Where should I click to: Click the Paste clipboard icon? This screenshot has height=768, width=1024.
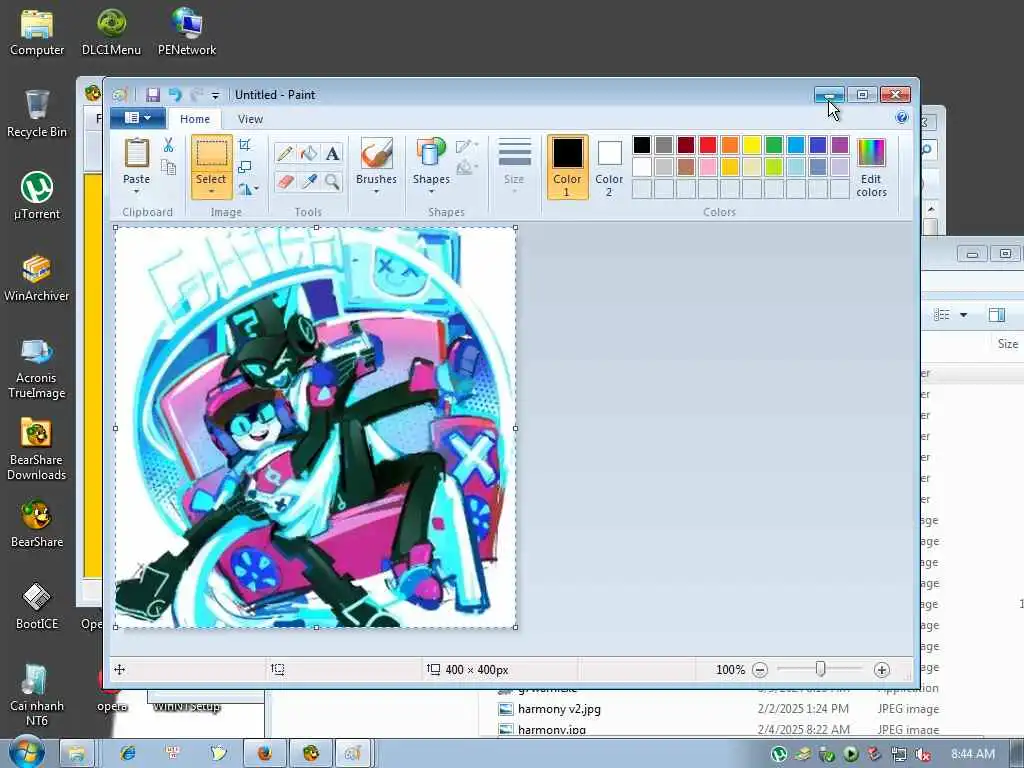pyautogui.click(x=136, y=154)
